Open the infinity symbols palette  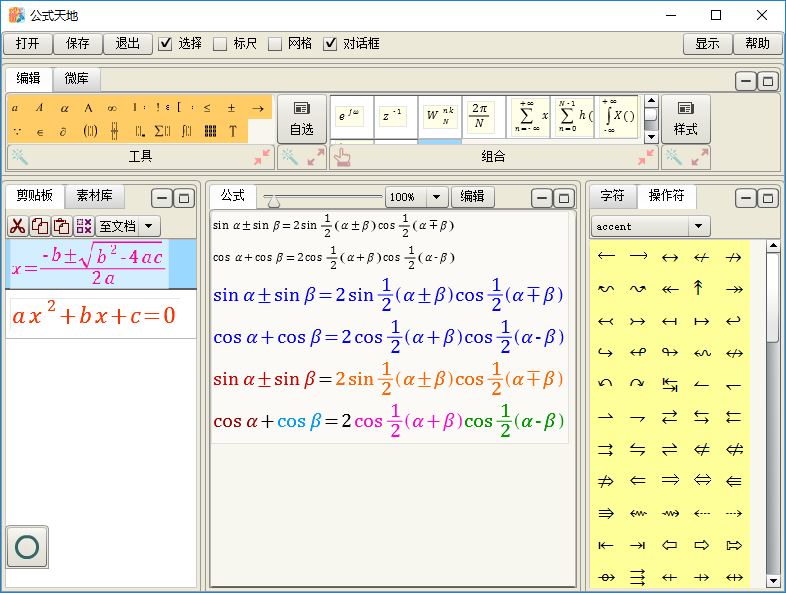pyautogui.click(x=112, y=108)
